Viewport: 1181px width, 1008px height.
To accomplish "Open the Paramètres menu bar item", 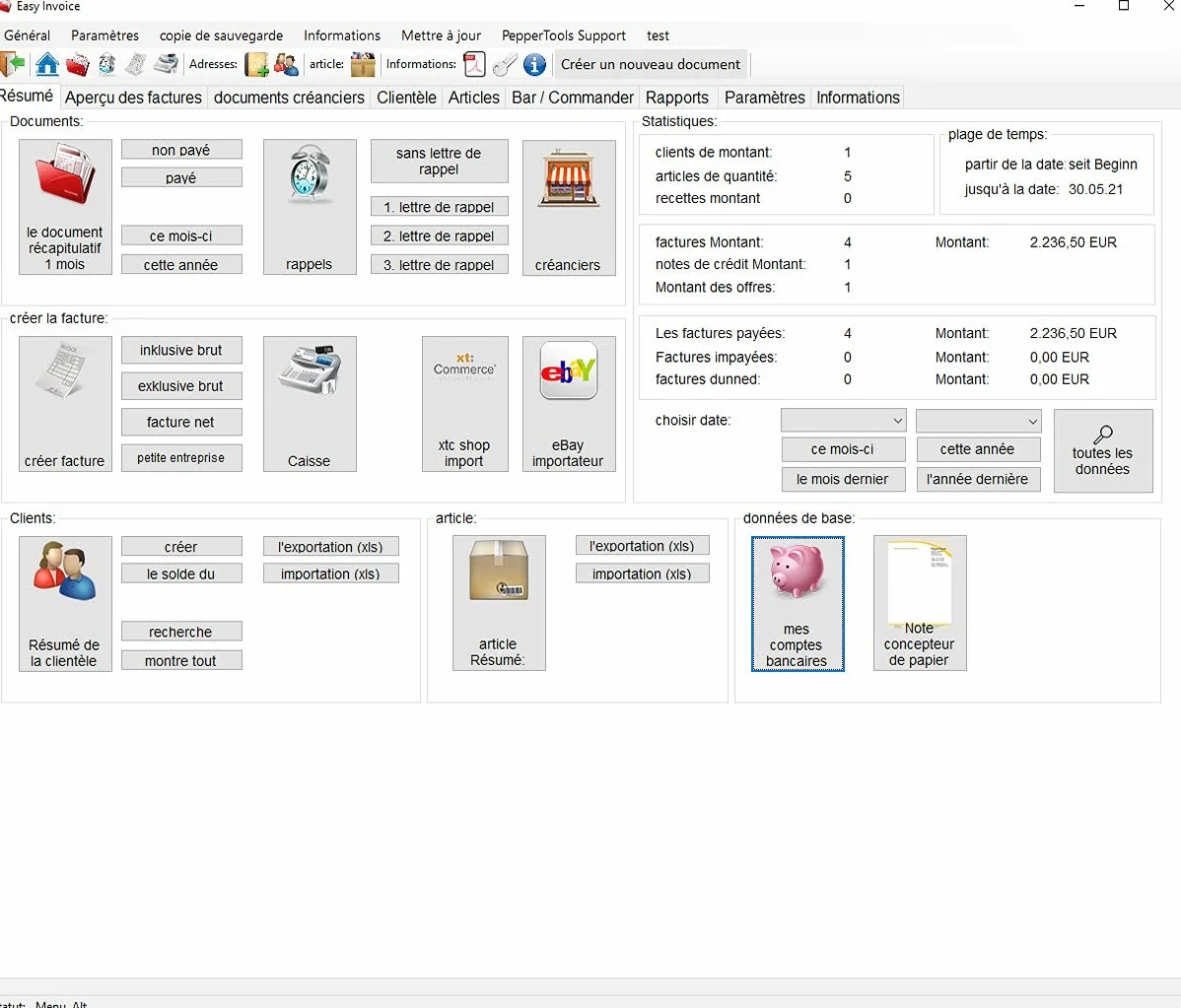I will click(104, 35).
